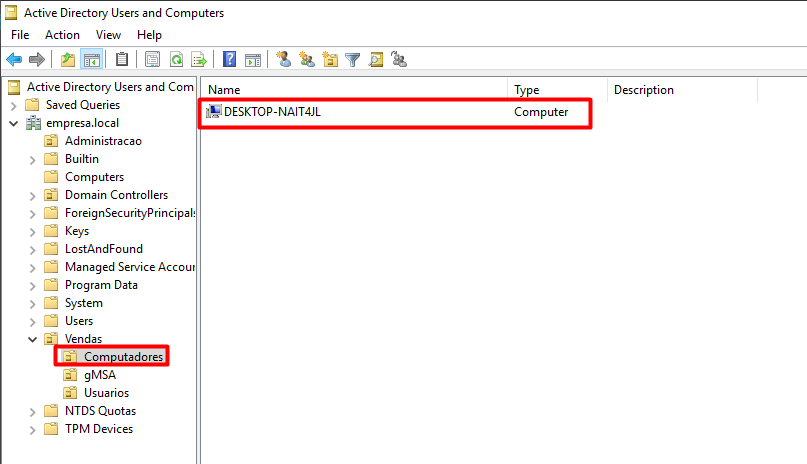This screenshot has height=464, width=807.
Task: Click the Back arrow toolbar icon
Action: click(14, 60)
